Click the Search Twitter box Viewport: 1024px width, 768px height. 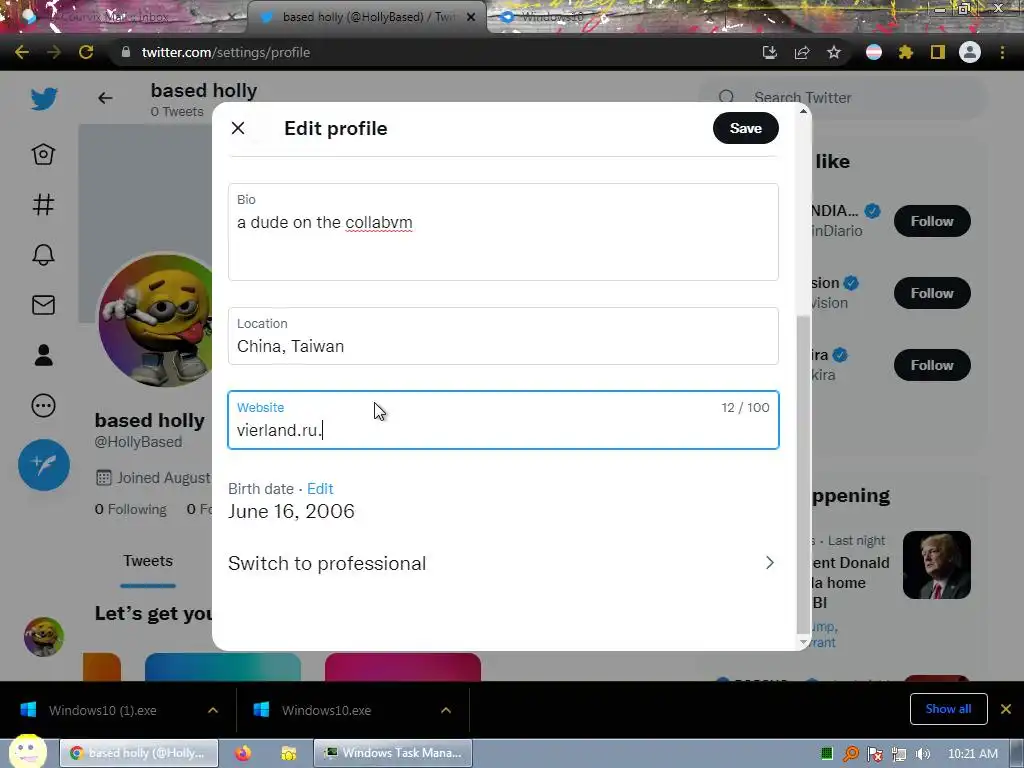click(x=842, y=97)
